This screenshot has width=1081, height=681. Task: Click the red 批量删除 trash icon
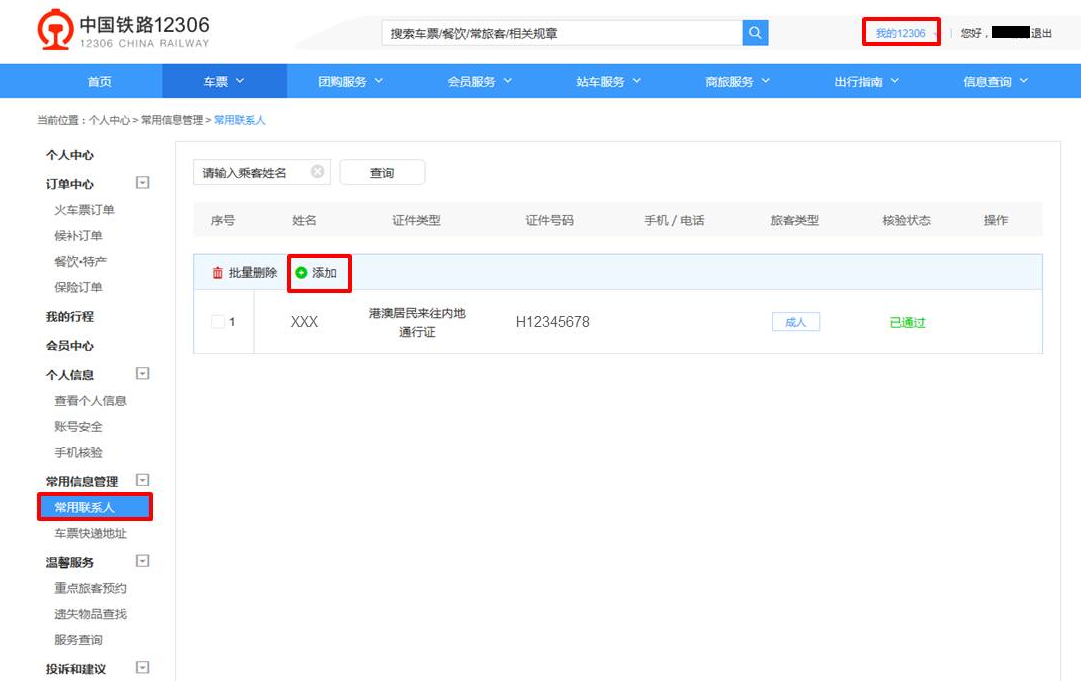tap(217, 273)
